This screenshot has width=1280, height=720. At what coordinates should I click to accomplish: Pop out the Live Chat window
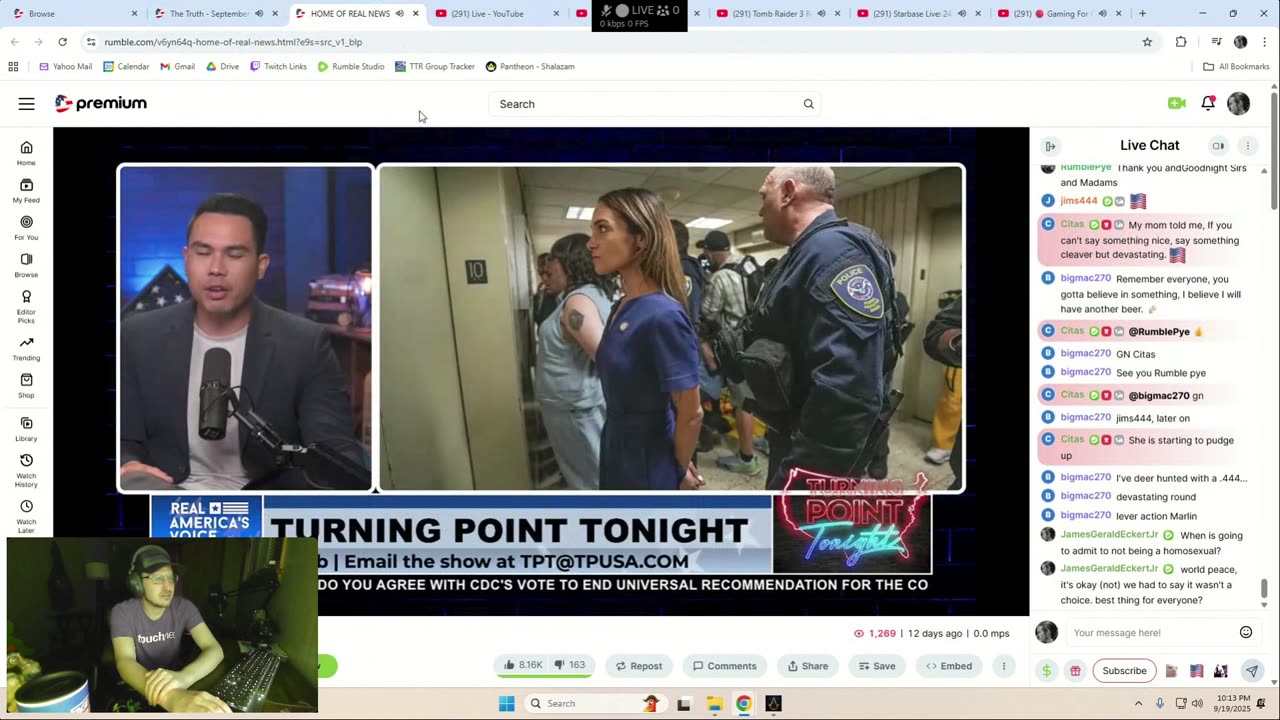pyautogui.click(x=1218, y=146)
